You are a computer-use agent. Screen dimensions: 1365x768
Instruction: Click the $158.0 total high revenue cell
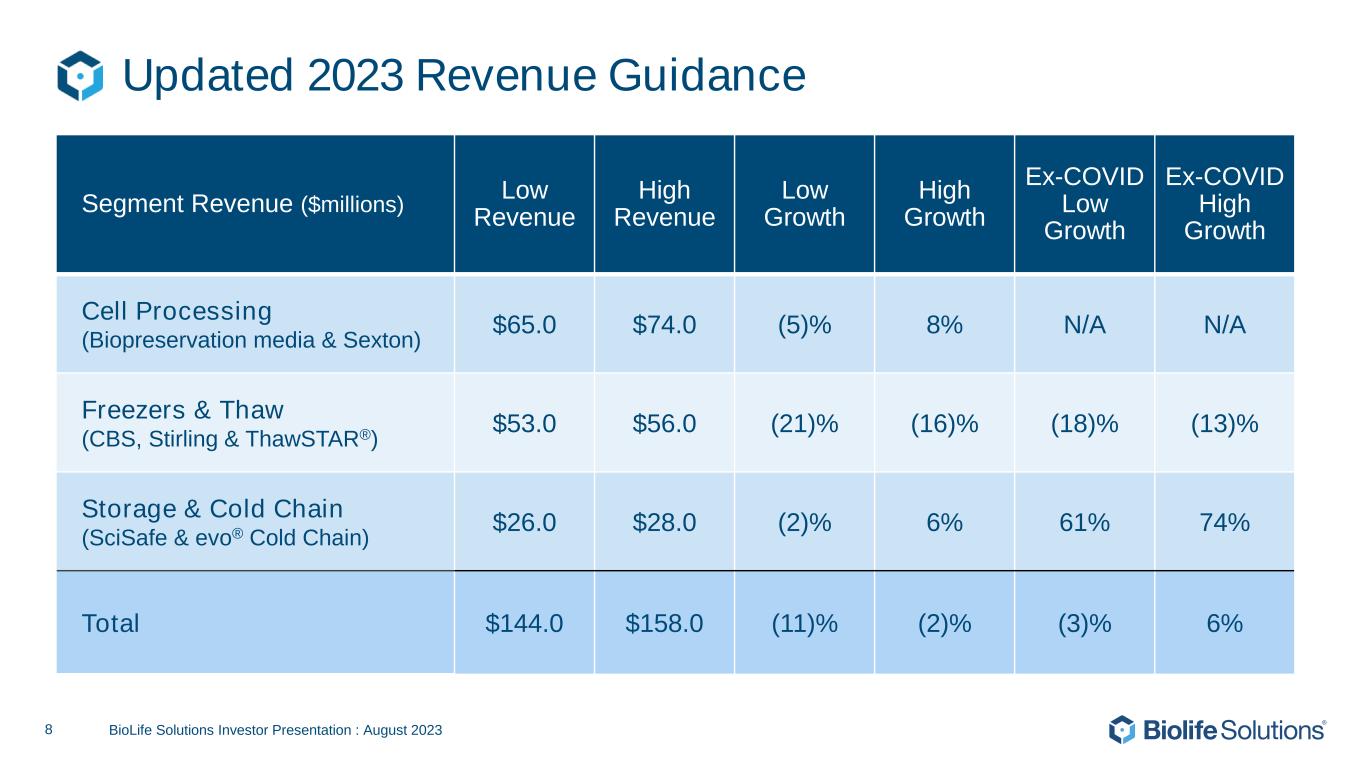(x=664, y=623)
